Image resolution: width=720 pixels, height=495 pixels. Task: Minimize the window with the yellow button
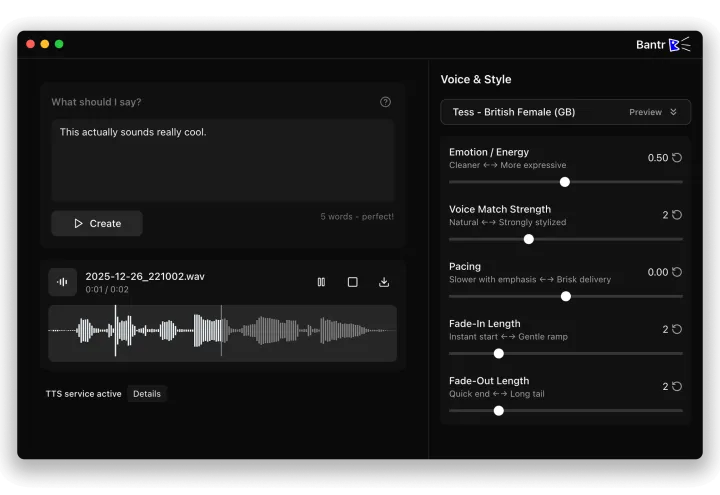pos(45,44)
